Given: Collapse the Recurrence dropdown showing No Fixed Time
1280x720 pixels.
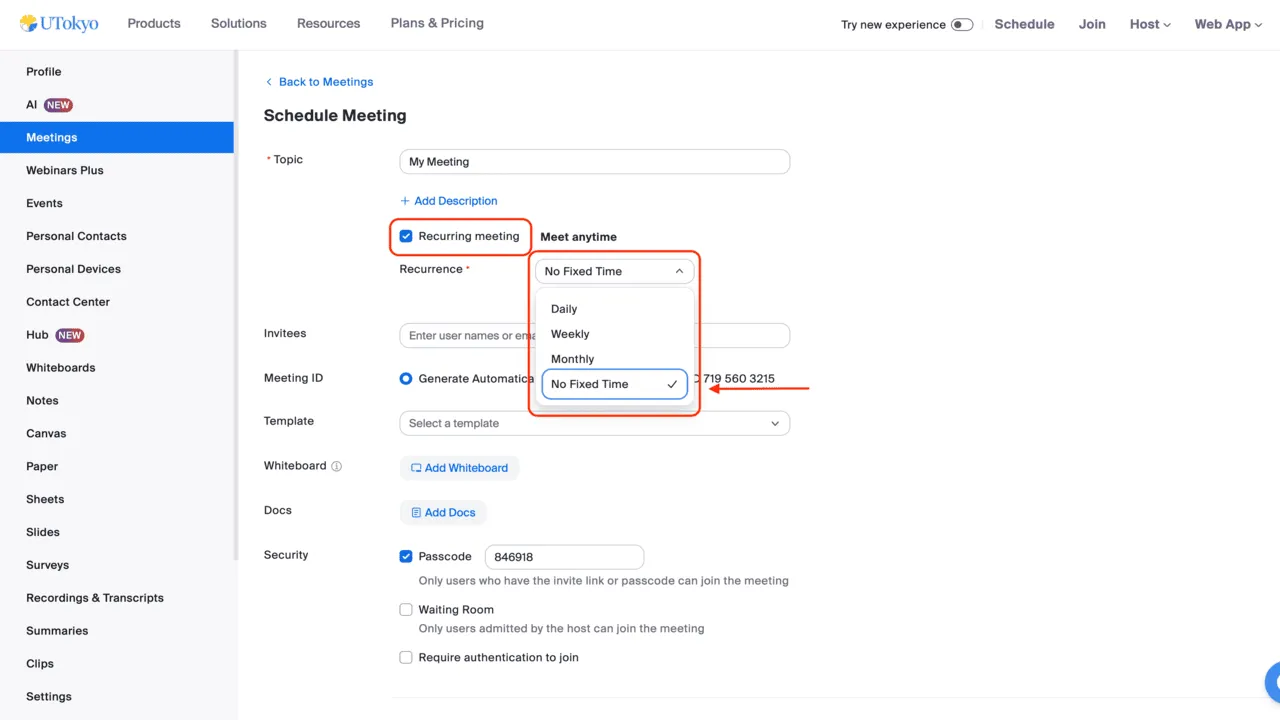Looking at the screenshot, I should [614, 271].
